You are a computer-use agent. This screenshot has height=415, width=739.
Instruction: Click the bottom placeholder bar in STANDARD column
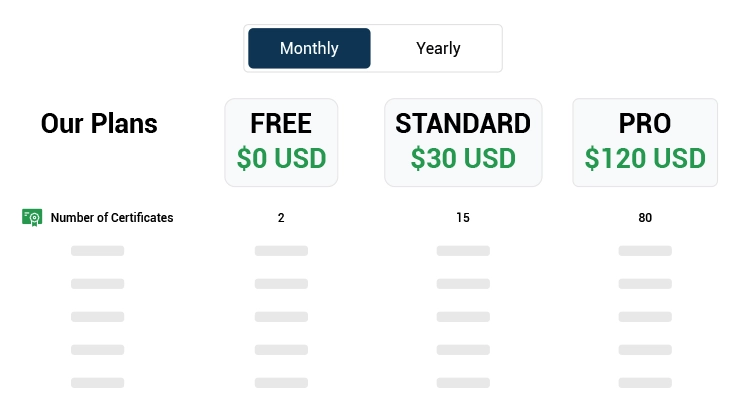[x=463, y=382]
